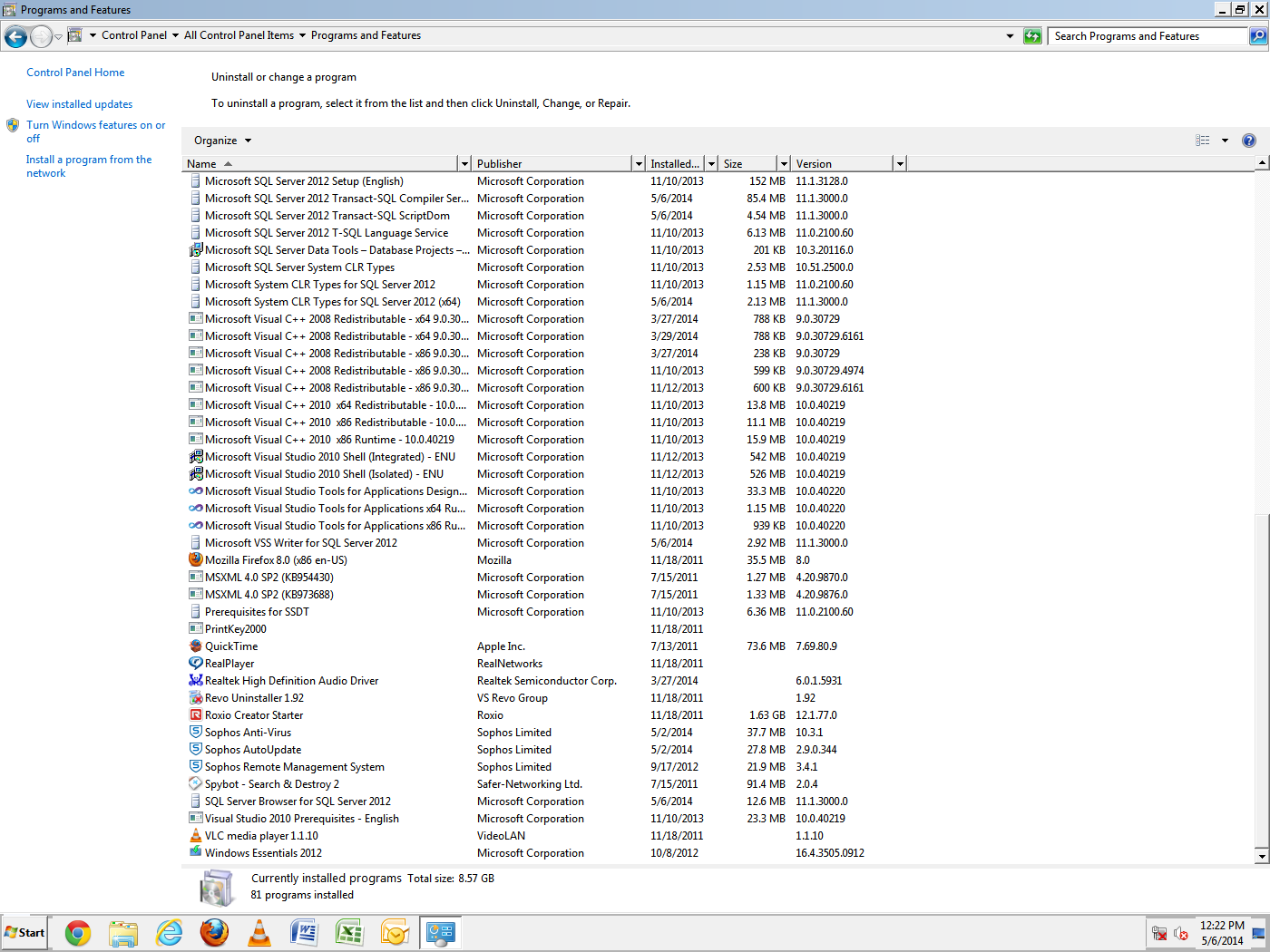Image resolution: width=1270 pixels, height=952 pixels.
Task: Open the Control Panel Home link
Action: pyautogui.click(x=75, y=73)
